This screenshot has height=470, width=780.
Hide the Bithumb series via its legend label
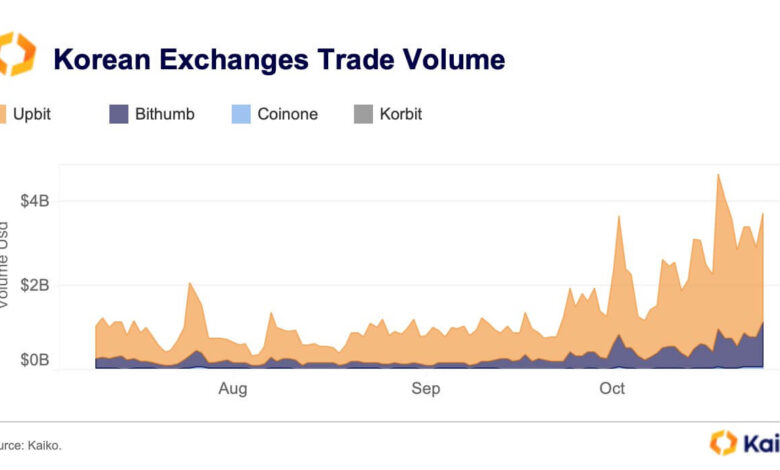[x=164, y=114]
